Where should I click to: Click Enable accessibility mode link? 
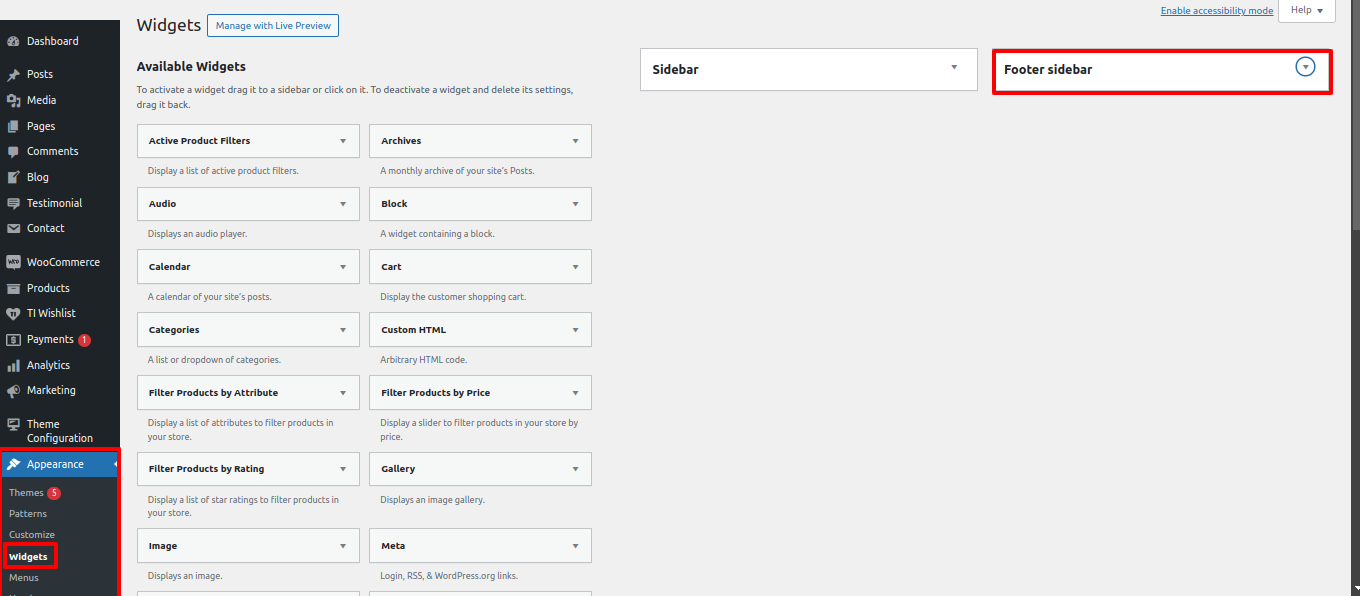coord(1216,11)
